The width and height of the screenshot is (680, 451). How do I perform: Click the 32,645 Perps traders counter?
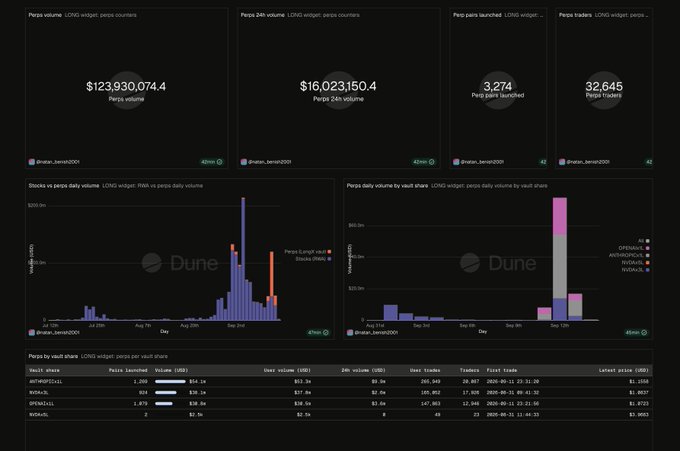pyautogui.click(x=604, y=86)
